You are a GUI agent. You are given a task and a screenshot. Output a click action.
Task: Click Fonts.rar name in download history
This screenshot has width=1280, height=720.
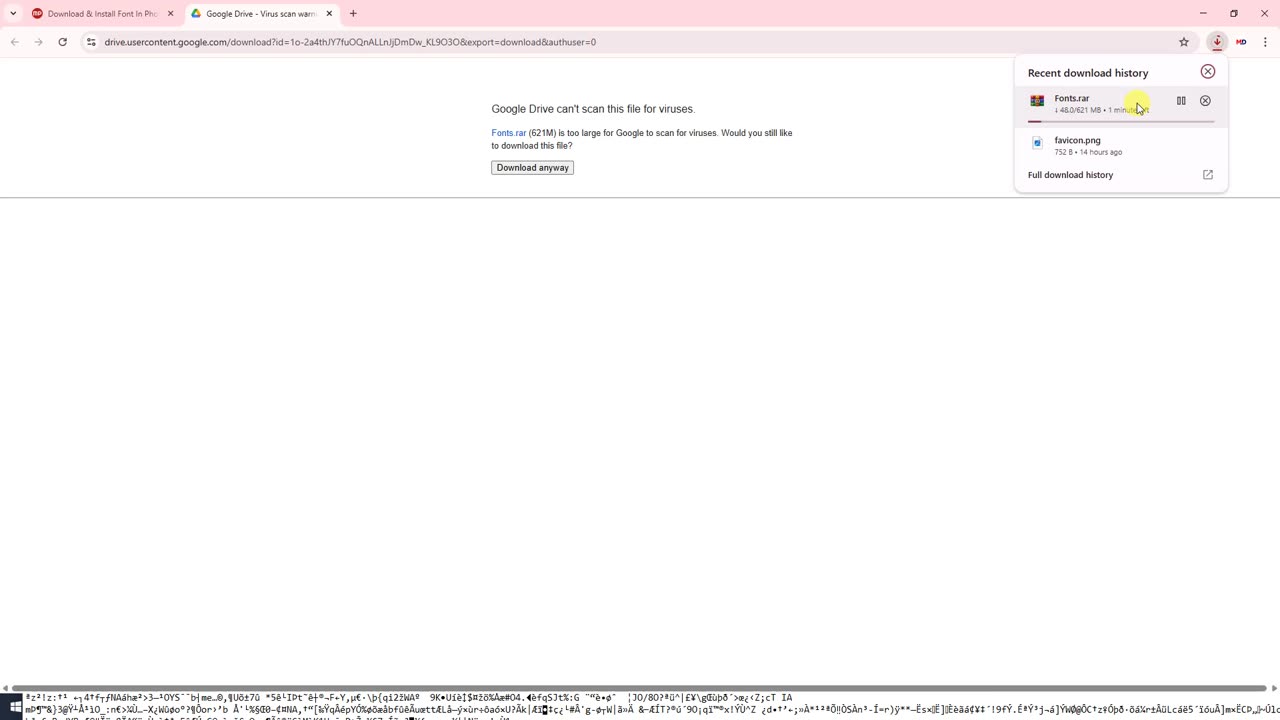(x=1072, y=98)
